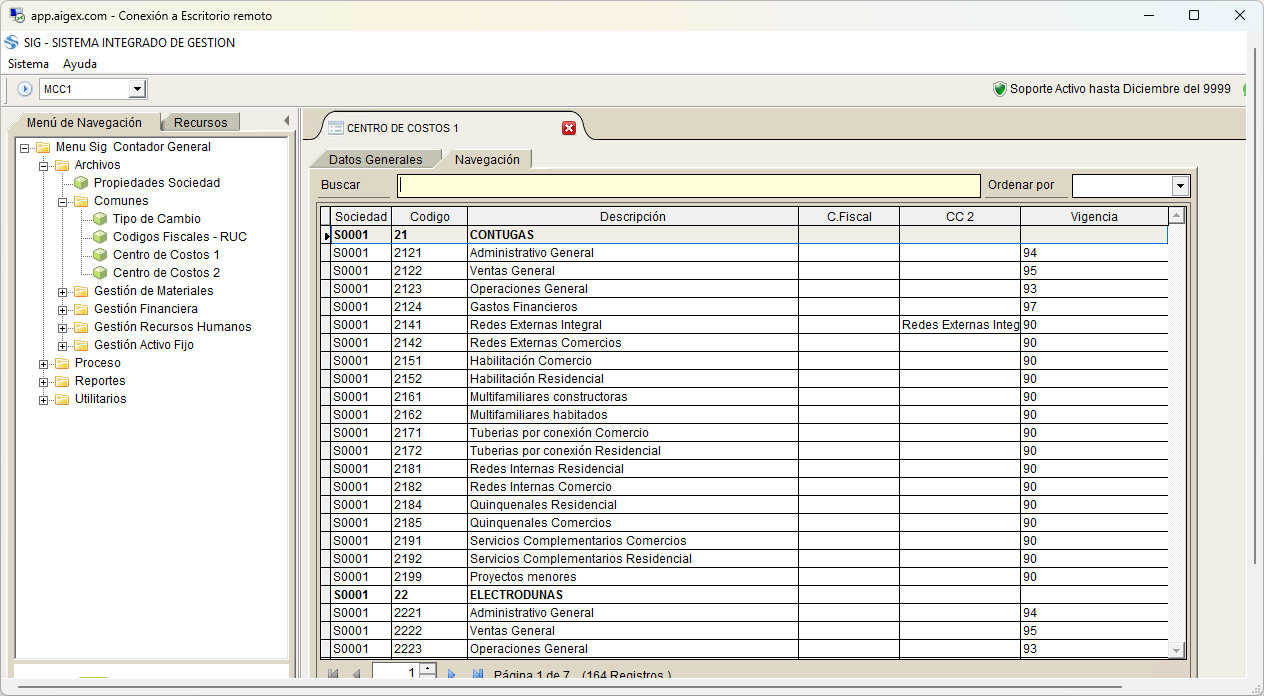Increase page number with the spinner
Viewport: 1264px width, 696px height.
pos(428,667)
